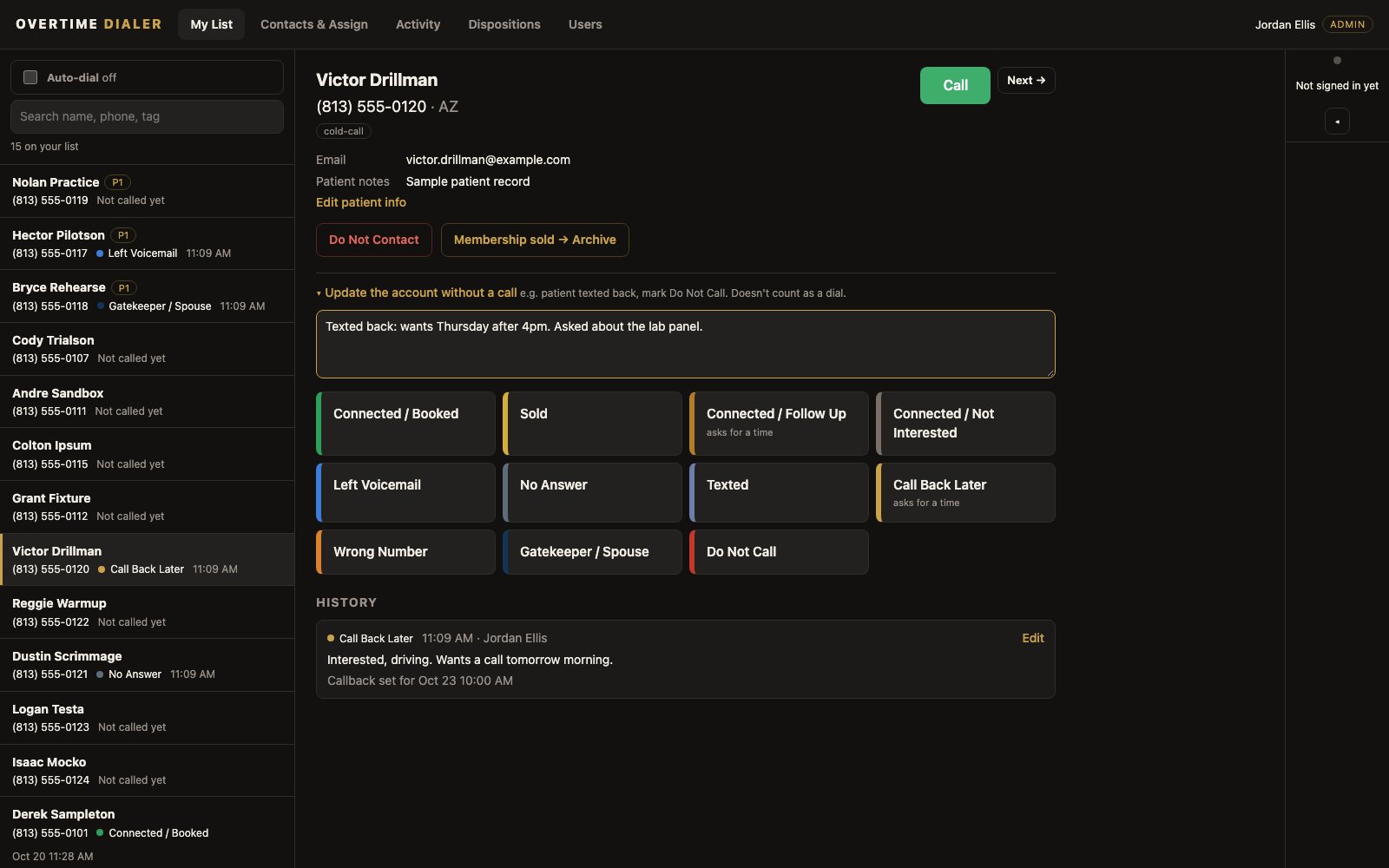This screenshot has width=1389, height=868.
Task: Select Bryce Rehearse from the list
Action: 147,296
